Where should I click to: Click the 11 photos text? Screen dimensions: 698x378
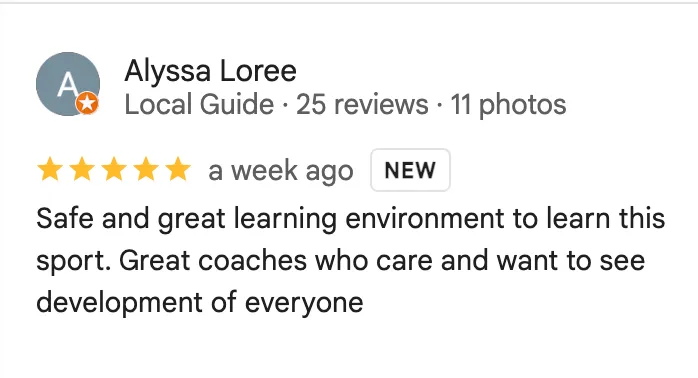coord(508,105)
